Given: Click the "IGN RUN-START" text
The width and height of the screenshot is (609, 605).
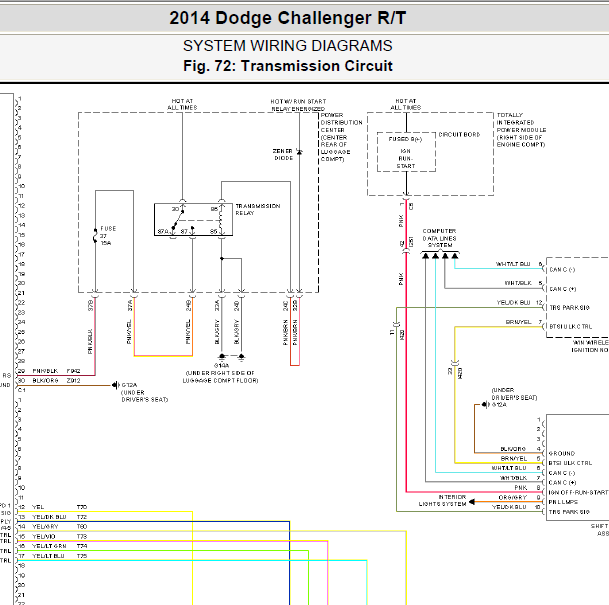Looking at the screenshot, I should [405, 158].
